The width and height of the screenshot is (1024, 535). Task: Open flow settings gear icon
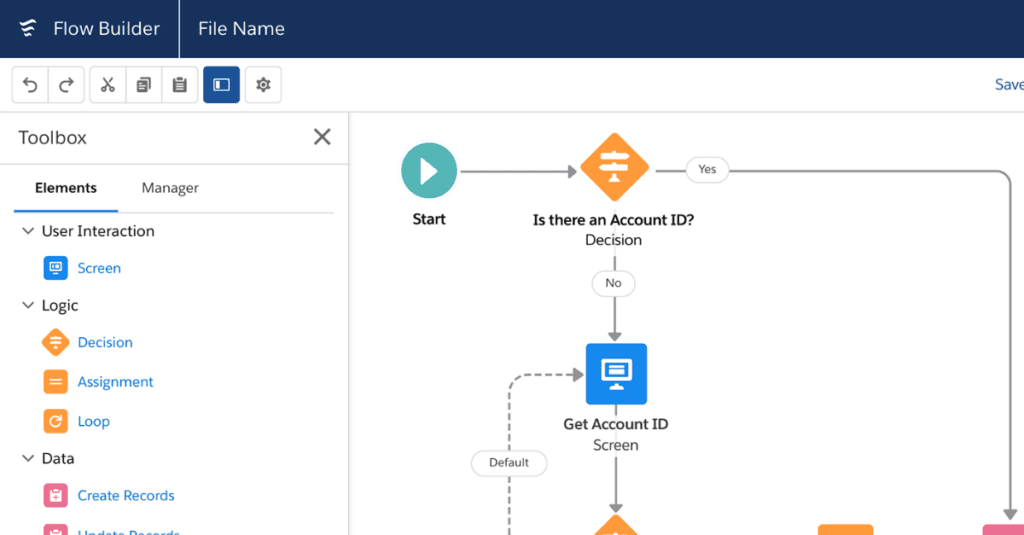point(263,85)
